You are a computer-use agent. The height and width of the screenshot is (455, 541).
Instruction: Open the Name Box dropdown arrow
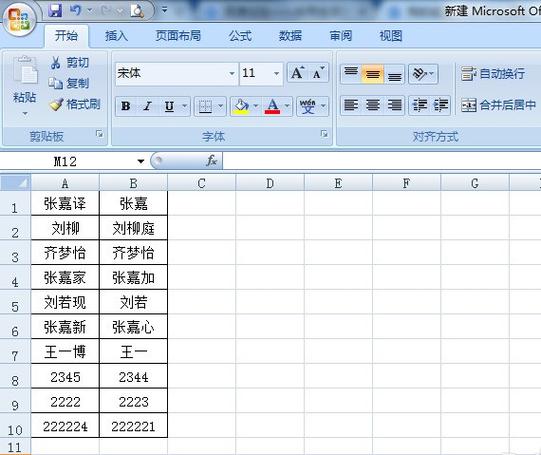pos(140,161)
